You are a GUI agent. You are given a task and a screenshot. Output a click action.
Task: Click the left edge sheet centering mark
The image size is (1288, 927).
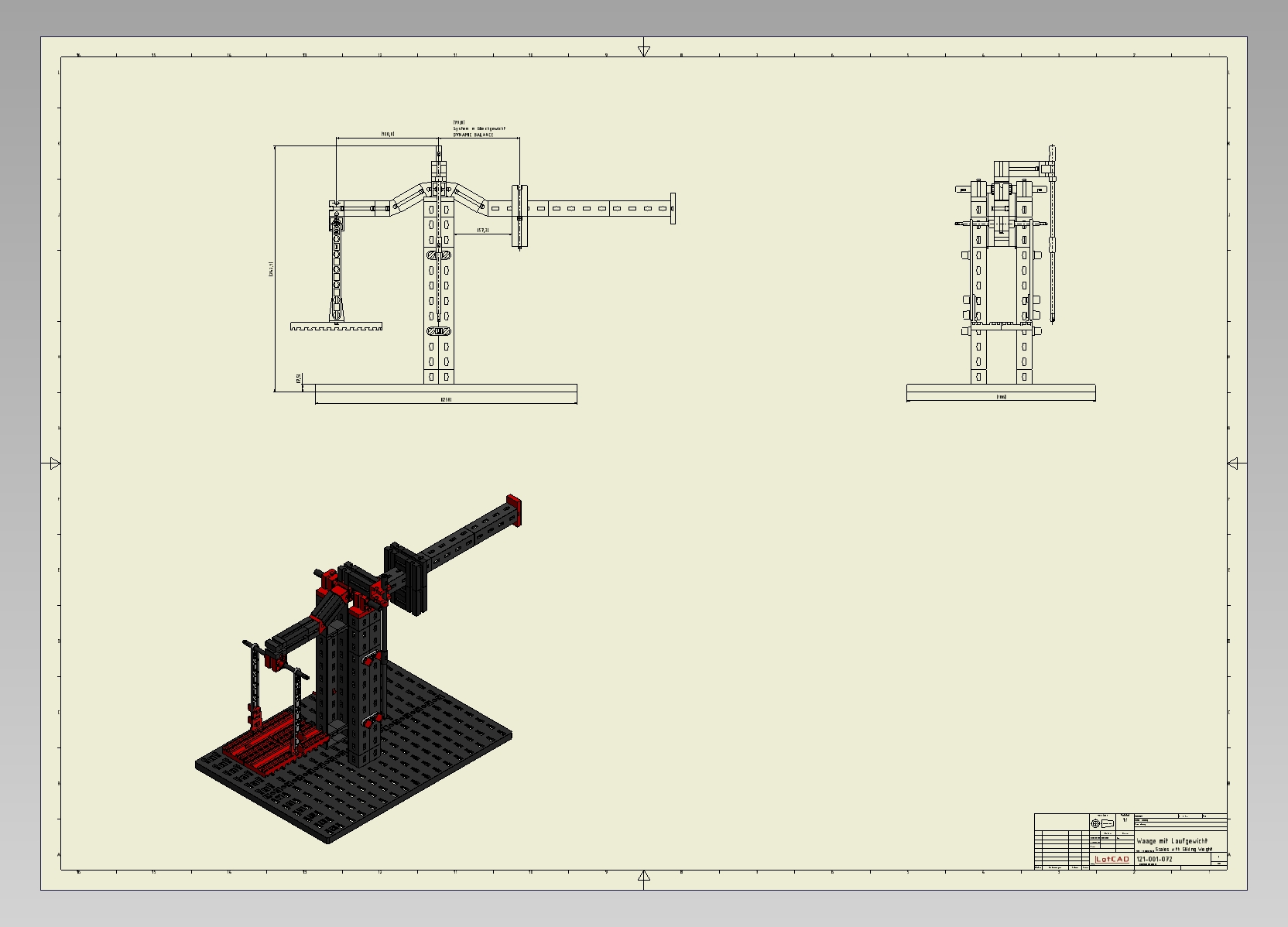(x=52, y=463)
